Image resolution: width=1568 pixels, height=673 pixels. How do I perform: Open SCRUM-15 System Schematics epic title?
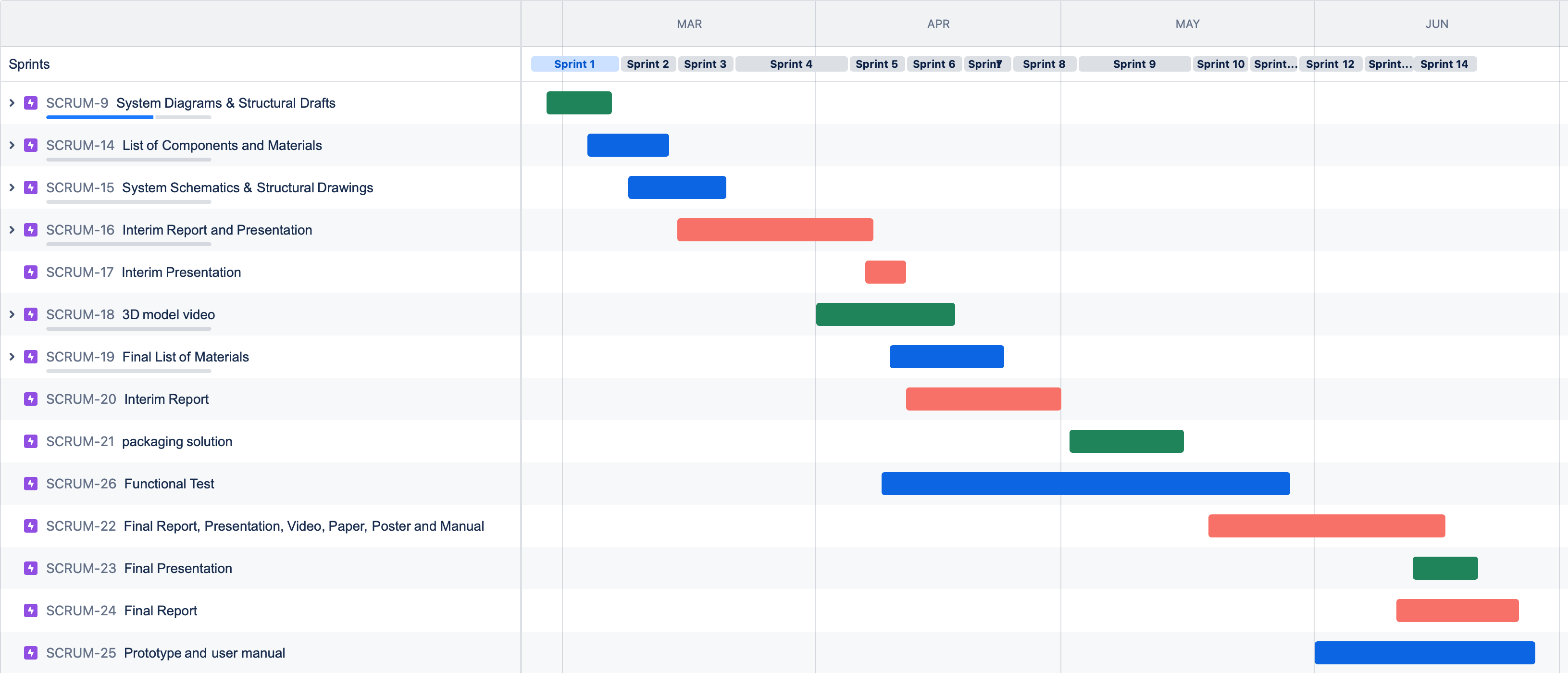point(247,187)
